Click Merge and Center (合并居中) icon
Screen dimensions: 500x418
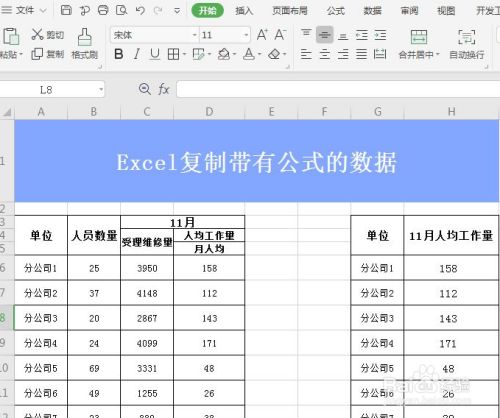tap(419, 37)
